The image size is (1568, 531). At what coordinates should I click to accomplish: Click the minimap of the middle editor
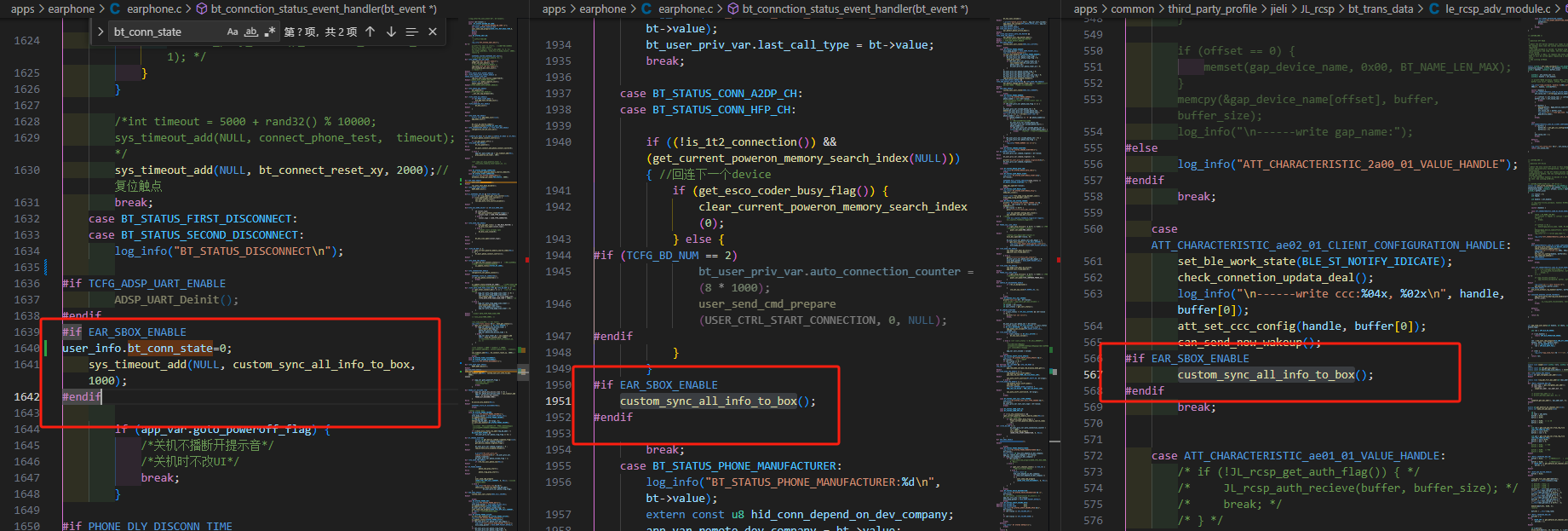[x=1022, y=273]
